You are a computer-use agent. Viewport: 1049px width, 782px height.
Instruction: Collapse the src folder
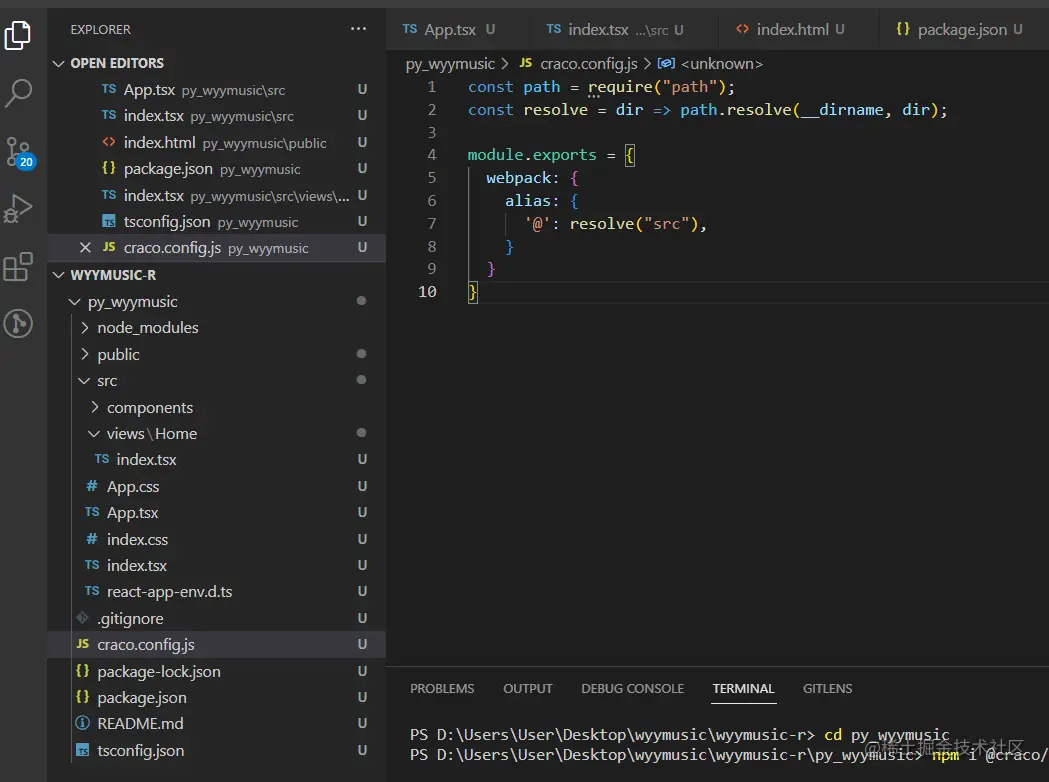84,381
